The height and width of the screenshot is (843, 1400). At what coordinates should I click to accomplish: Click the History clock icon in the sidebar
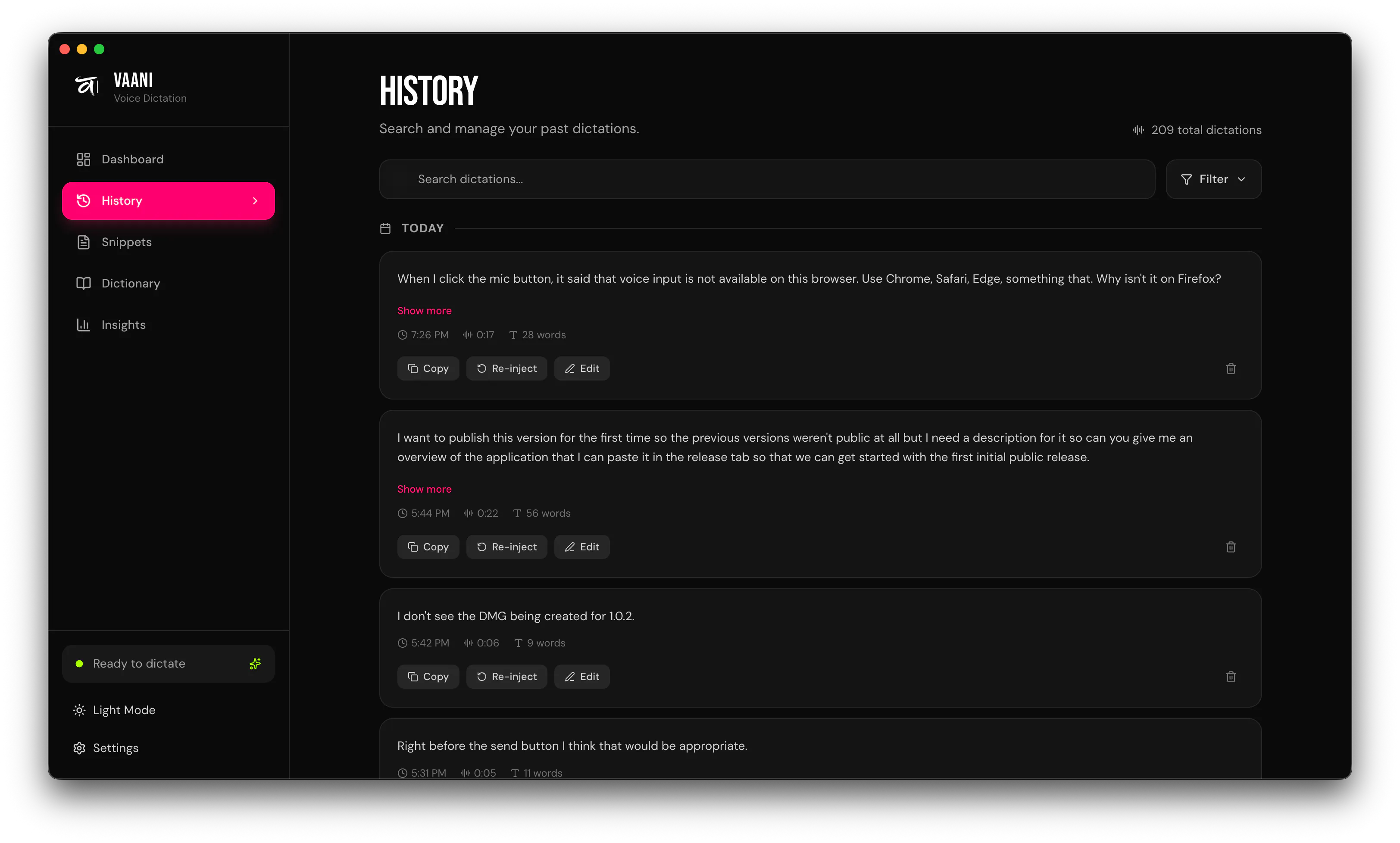(84, 200)
